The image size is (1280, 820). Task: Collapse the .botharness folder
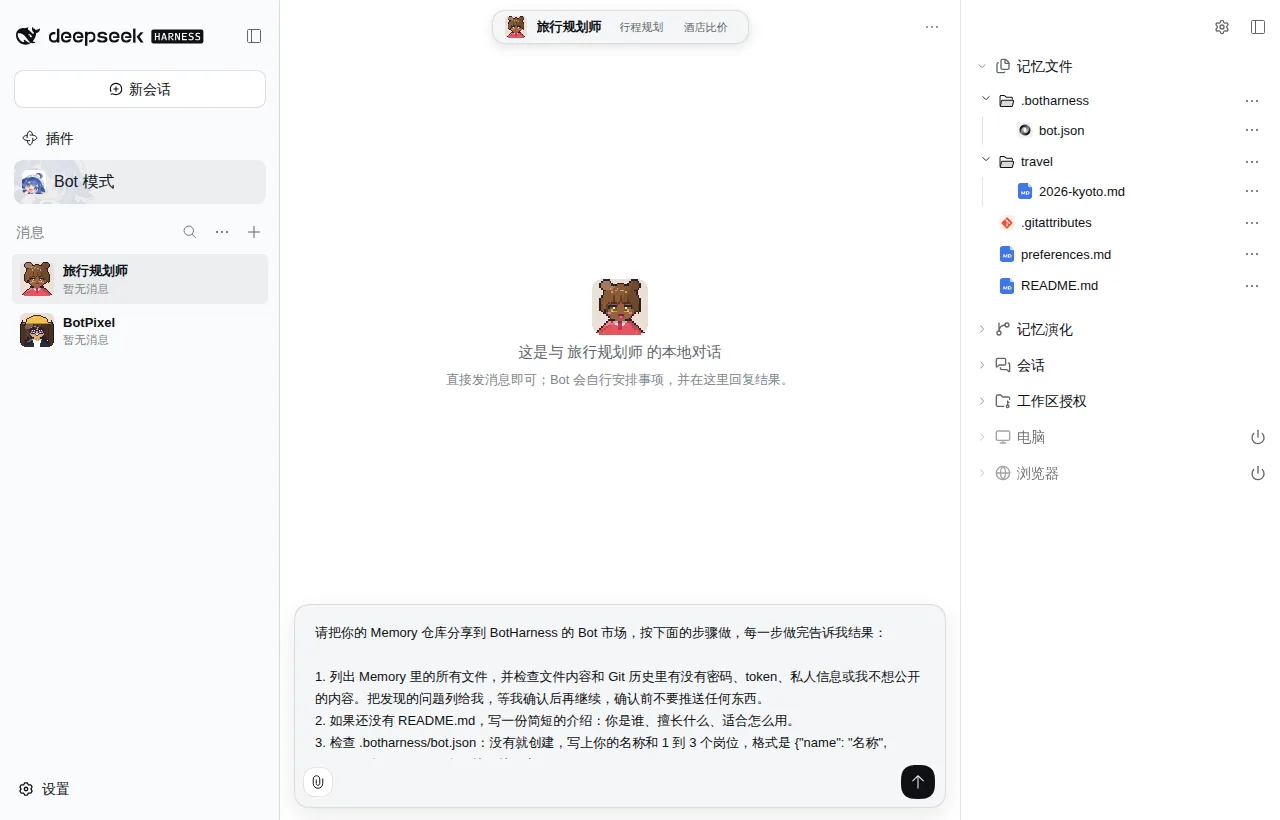pos(986,100)
